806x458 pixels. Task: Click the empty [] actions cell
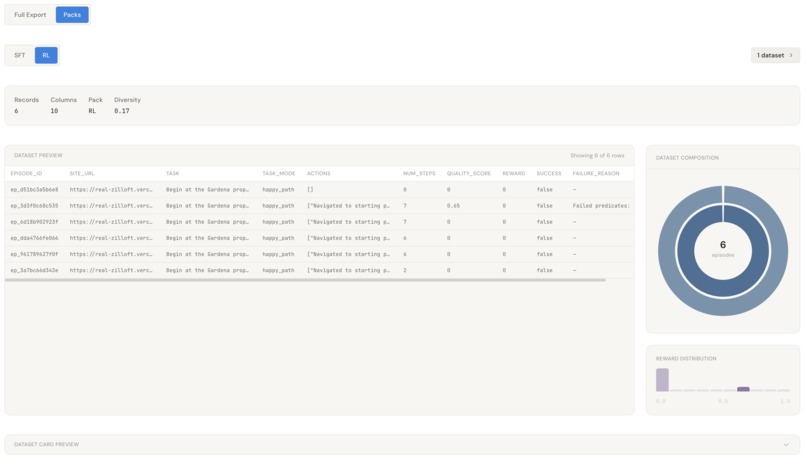click(310, 190)
